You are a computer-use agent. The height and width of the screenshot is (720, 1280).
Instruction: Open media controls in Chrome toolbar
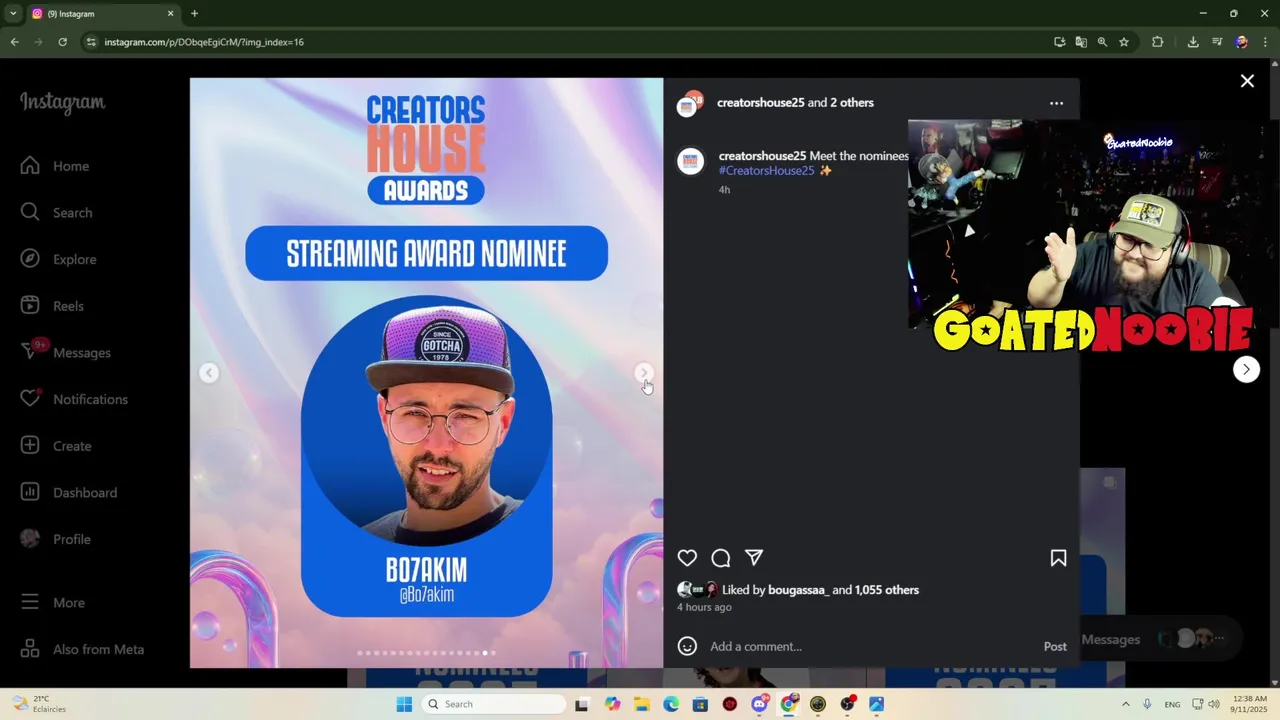point(1217,42)
